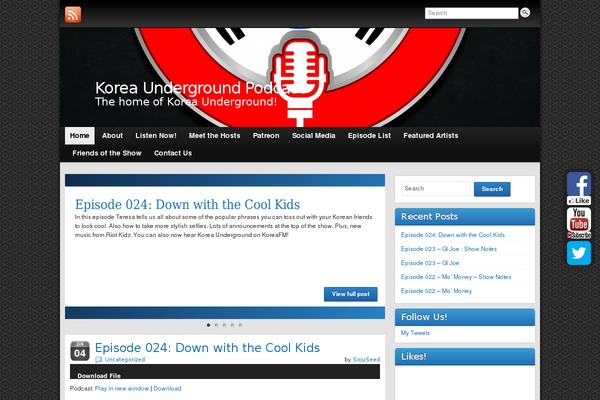Click the tagline The home of Korea Underground!
The height and width of the screenshot is (400, 600).
pos(186,102)
